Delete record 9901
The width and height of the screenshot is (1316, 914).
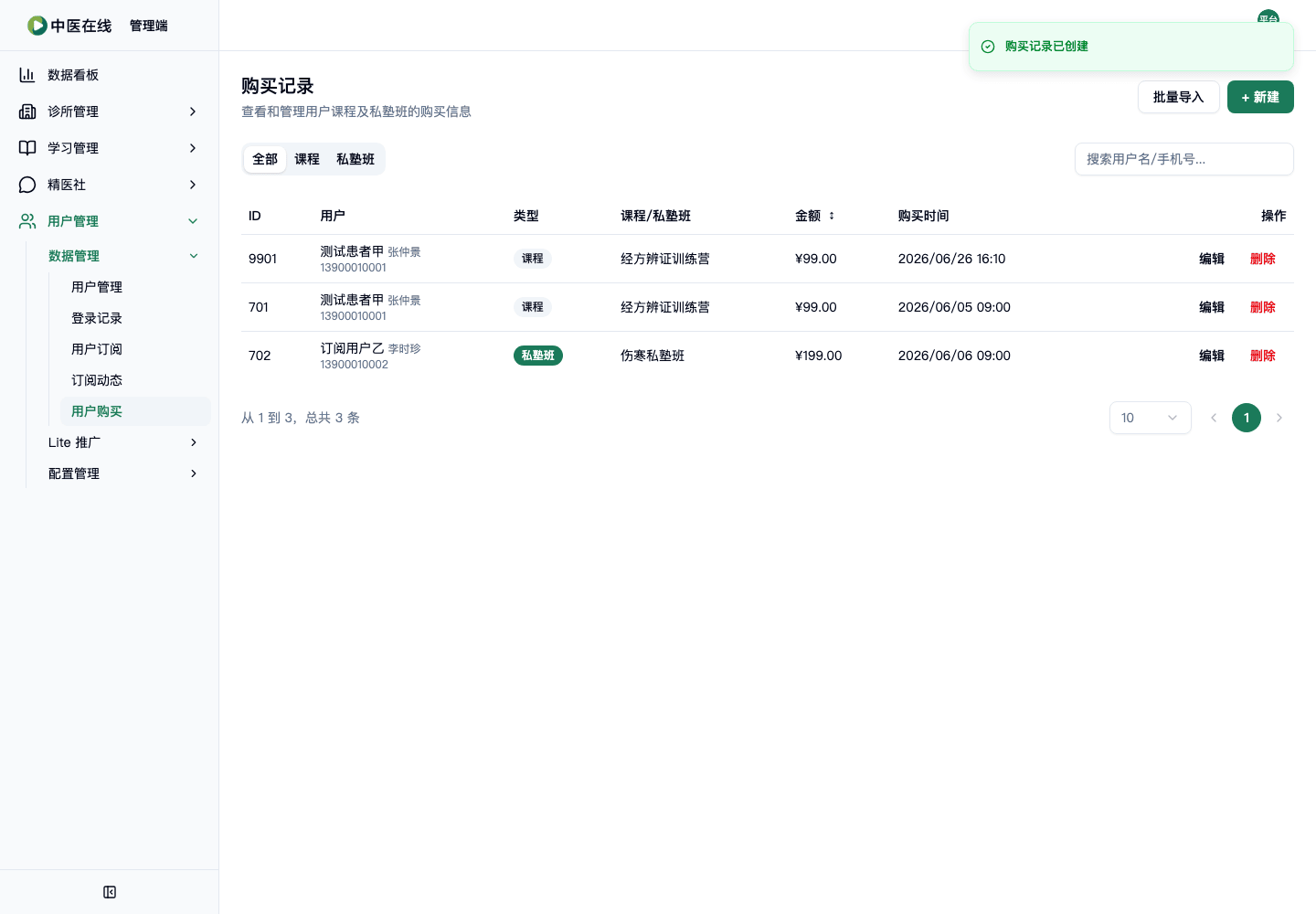coord(1263,259)
